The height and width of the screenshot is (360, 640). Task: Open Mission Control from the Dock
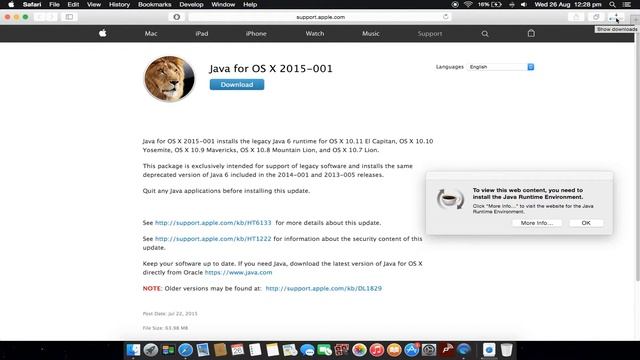168,350
